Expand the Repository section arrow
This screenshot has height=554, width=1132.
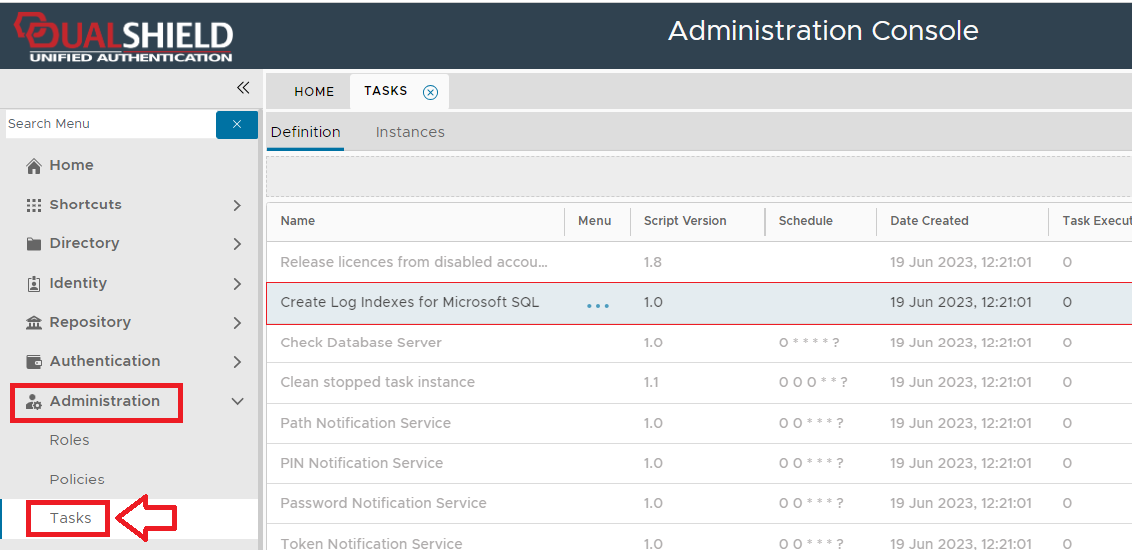(x=237, y=323)
